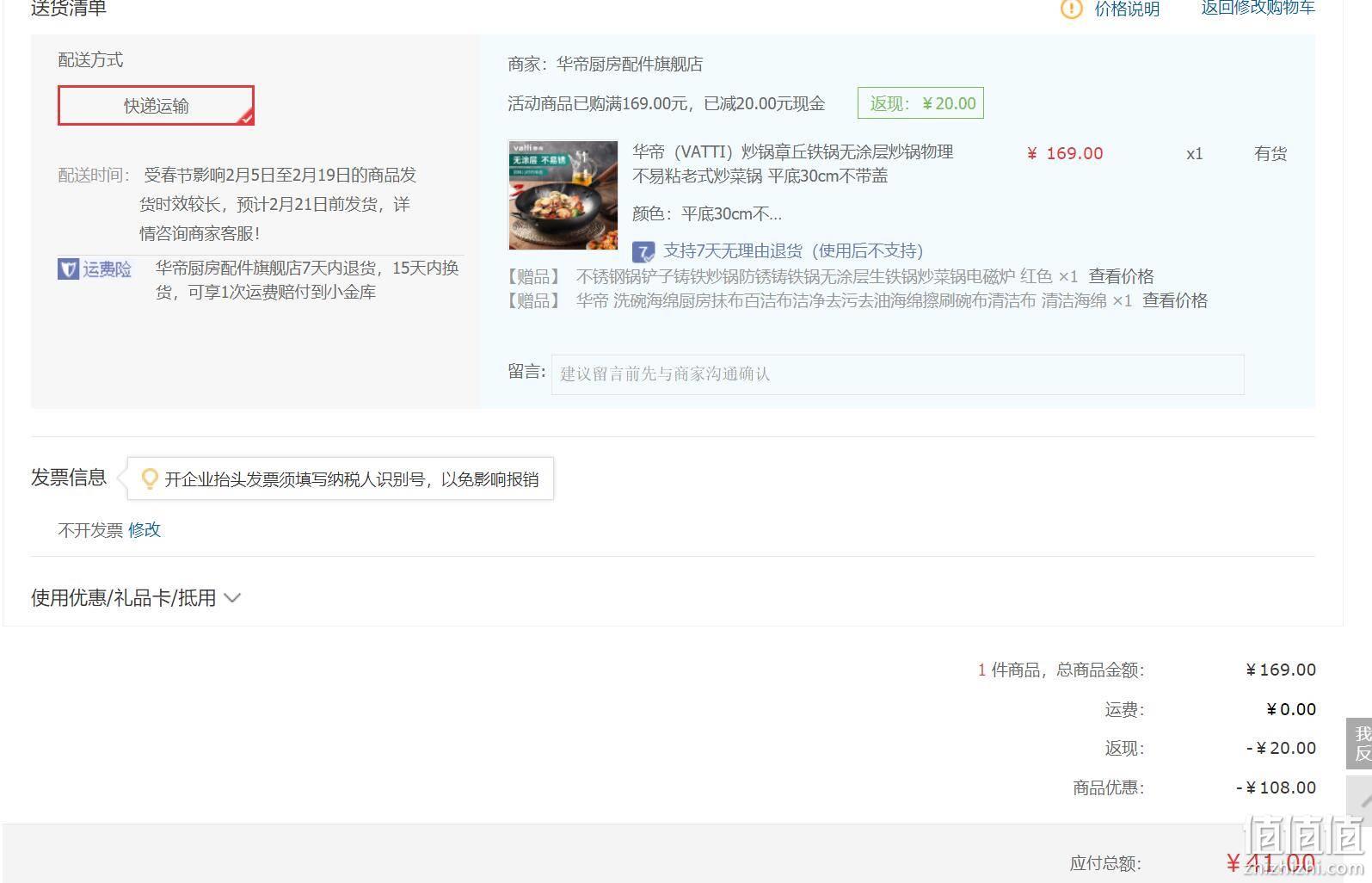Click the 7-day return support icon

(x=643, y=251)
